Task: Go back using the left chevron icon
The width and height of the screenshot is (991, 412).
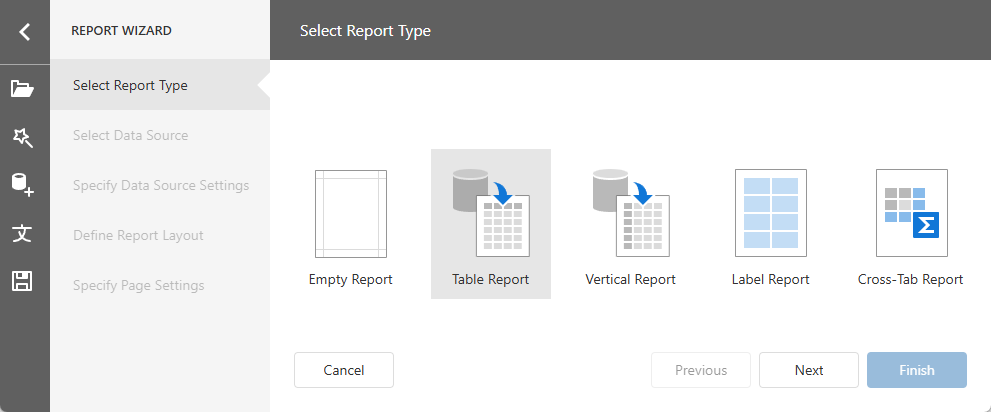Action: [25, 32]
